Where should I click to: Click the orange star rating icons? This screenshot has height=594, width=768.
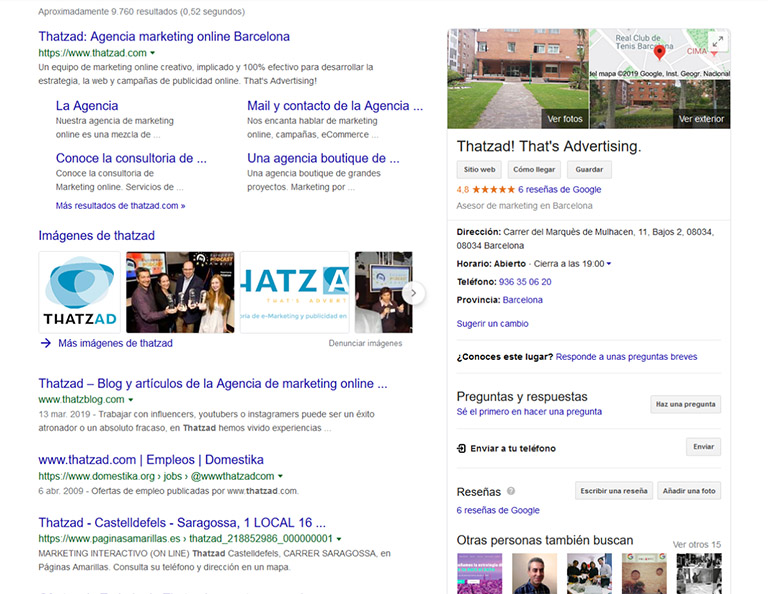tap(493, 189)
